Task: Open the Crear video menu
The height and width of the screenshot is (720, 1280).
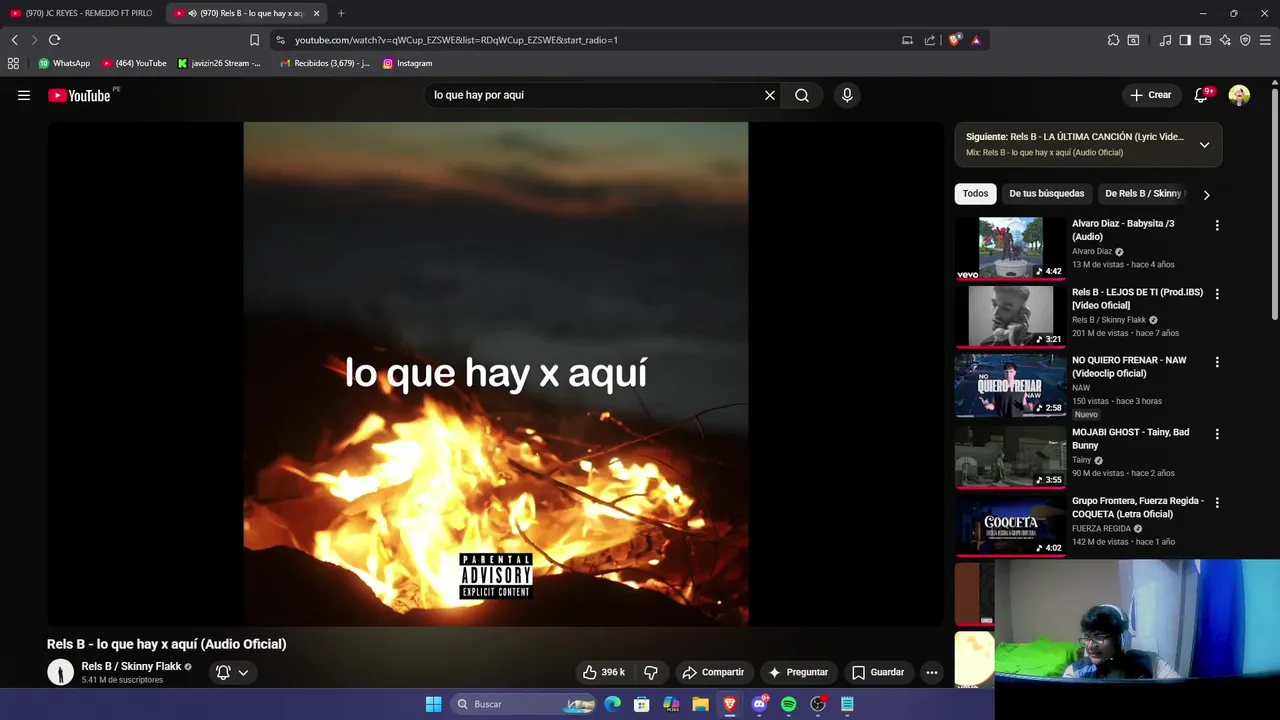Action: pos(1150,95)
